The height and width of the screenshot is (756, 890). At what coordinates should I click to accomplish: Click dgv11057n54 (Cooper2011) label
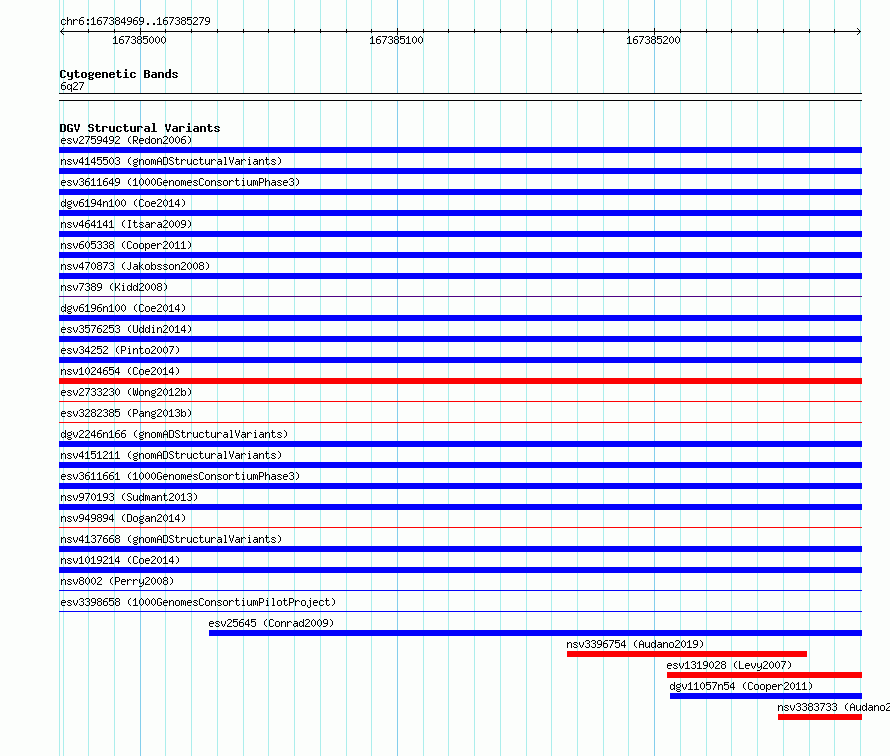tap(741, 686)
